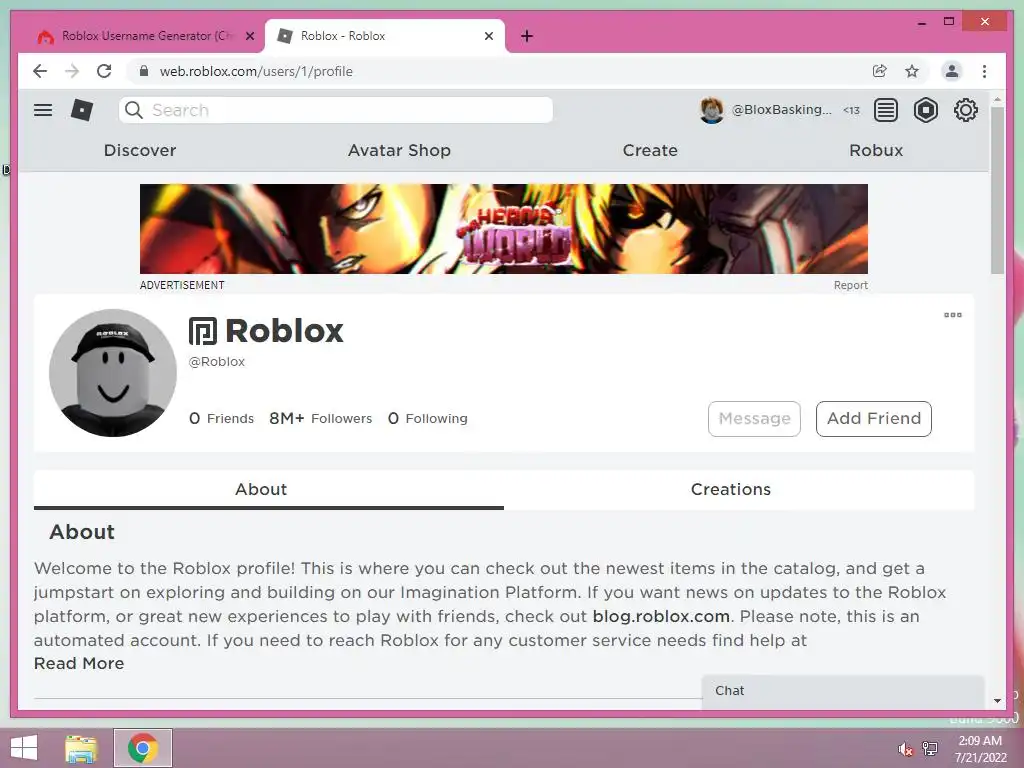Image resolution: width=1024 pixels, height=768 pixels.
Task: Click the page scrollbar thumb
Action: point(997,191)
